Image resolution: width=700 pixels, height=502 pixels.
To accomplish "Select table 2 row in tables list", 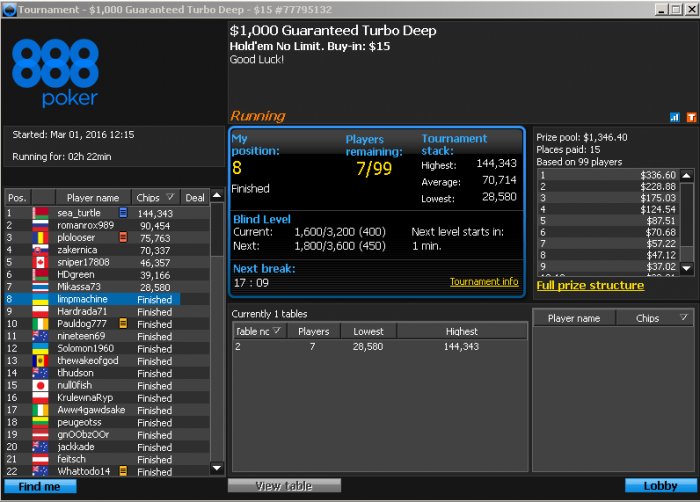I will click(x=379, y=347).
